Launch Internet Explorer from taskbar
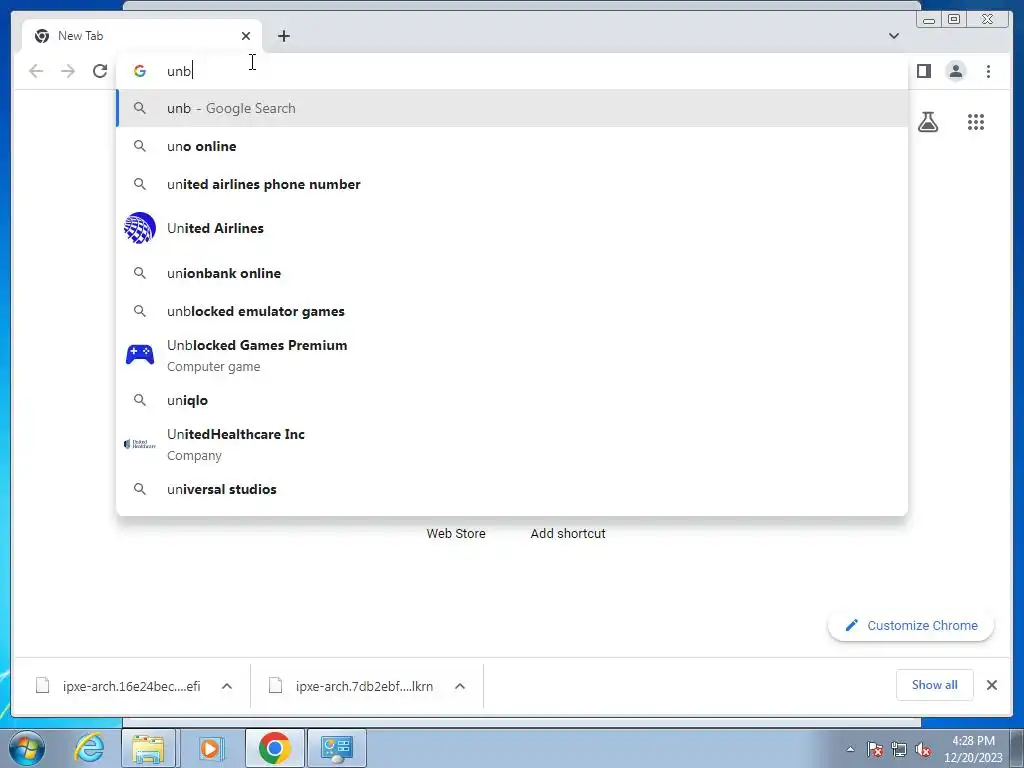The height and width of the screenshot is (768, 1024). pos(89,748)
